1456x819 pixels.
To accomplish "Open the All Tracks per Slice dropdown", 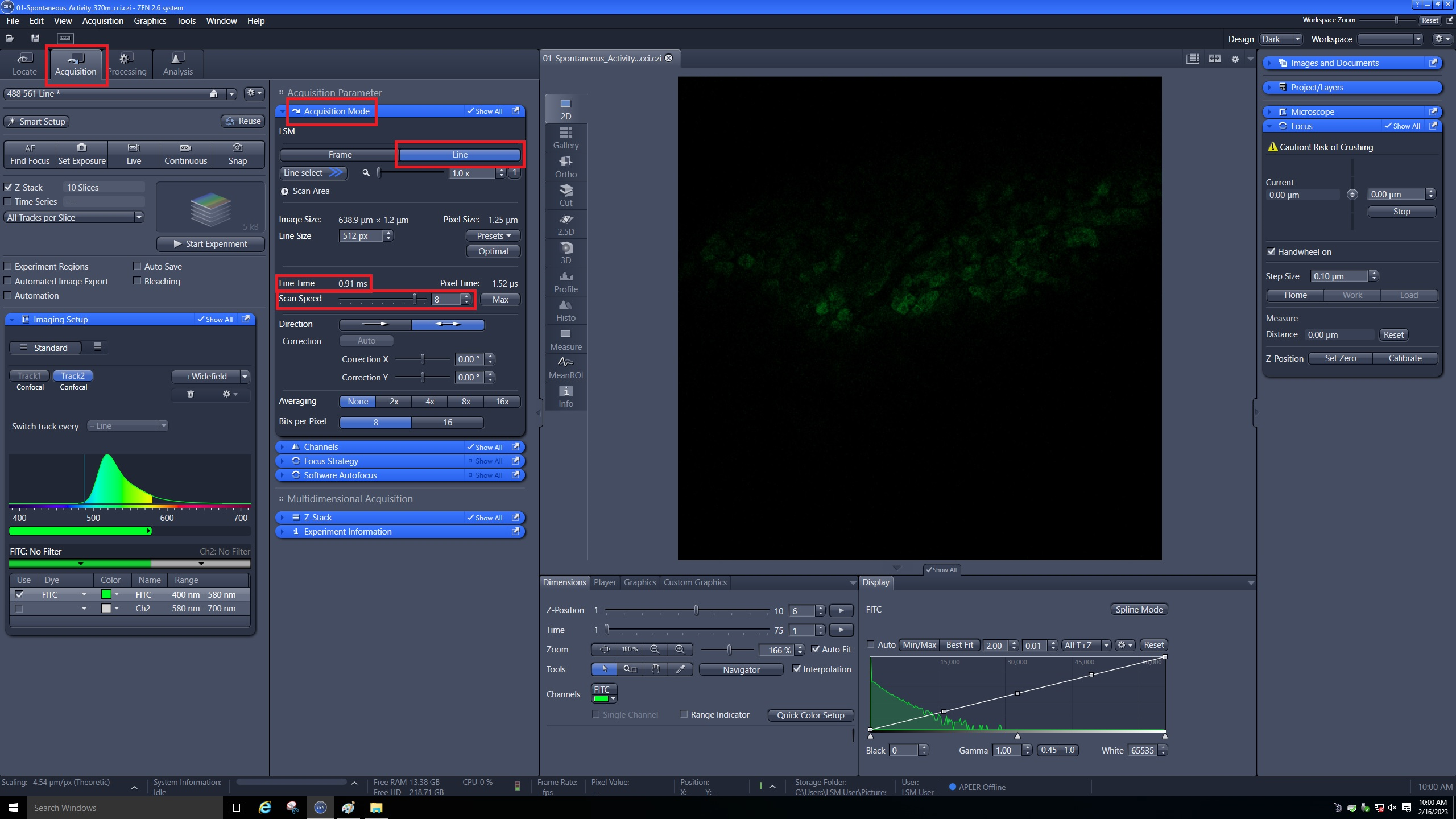I will (x=74, y=217).
